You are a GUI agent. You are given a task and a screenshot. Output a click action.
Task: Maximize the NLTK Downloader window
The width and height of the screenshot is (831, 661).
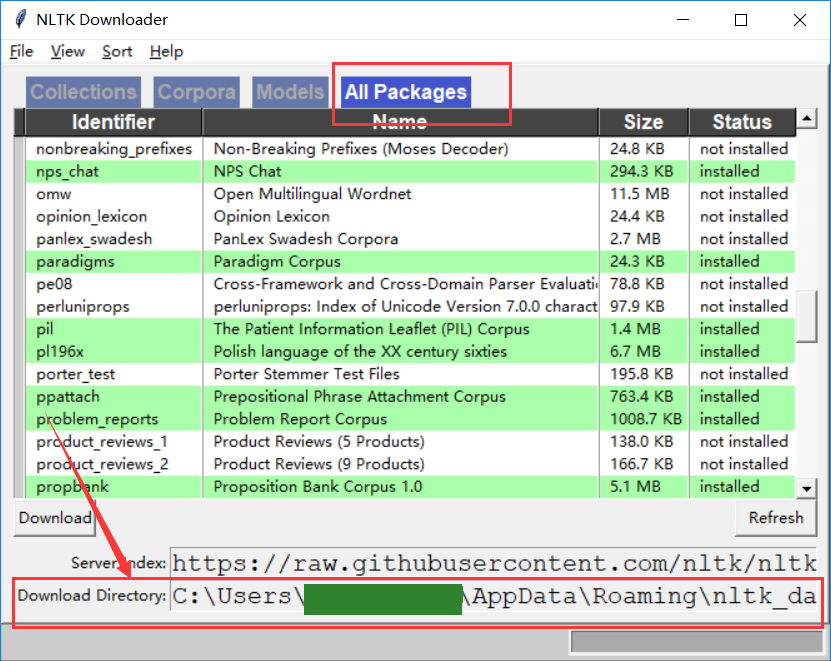pyautogui.click(x=741, y=20)
